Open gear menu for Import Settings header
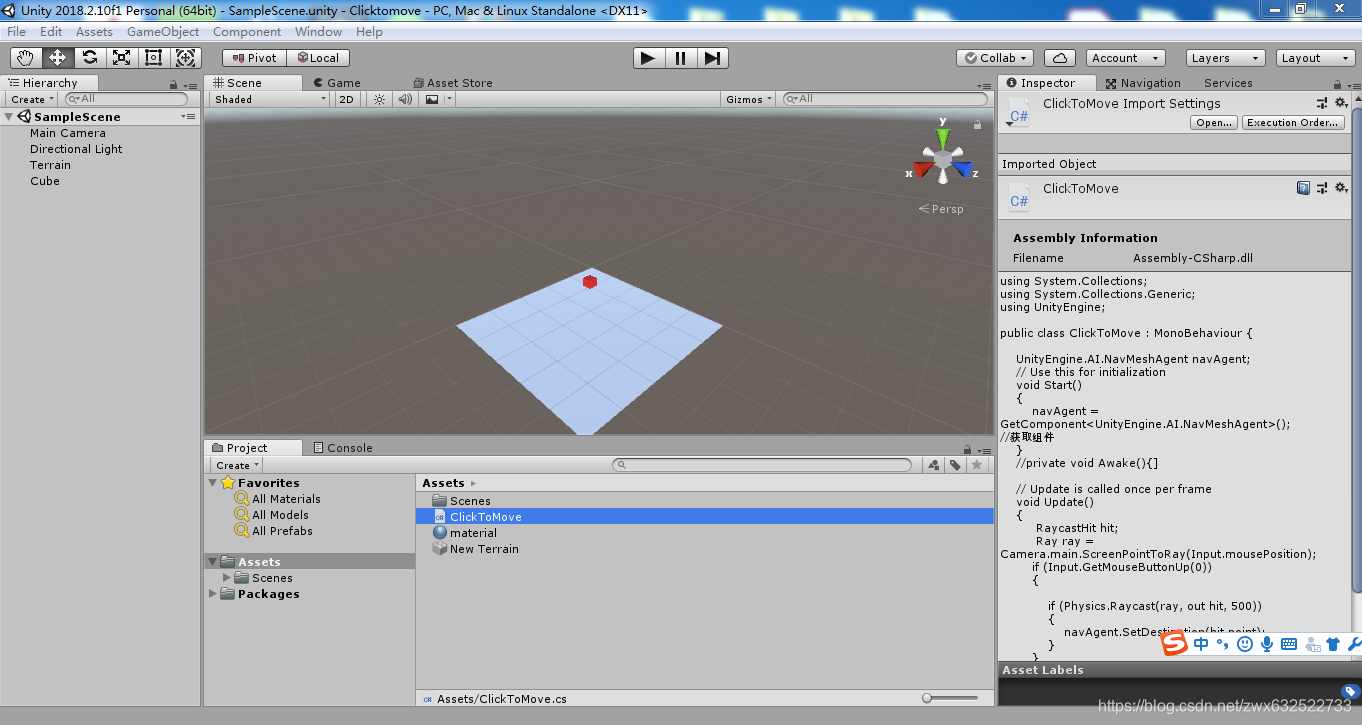Viewport: 1362px width, 725px height. tap(1341, 103)
